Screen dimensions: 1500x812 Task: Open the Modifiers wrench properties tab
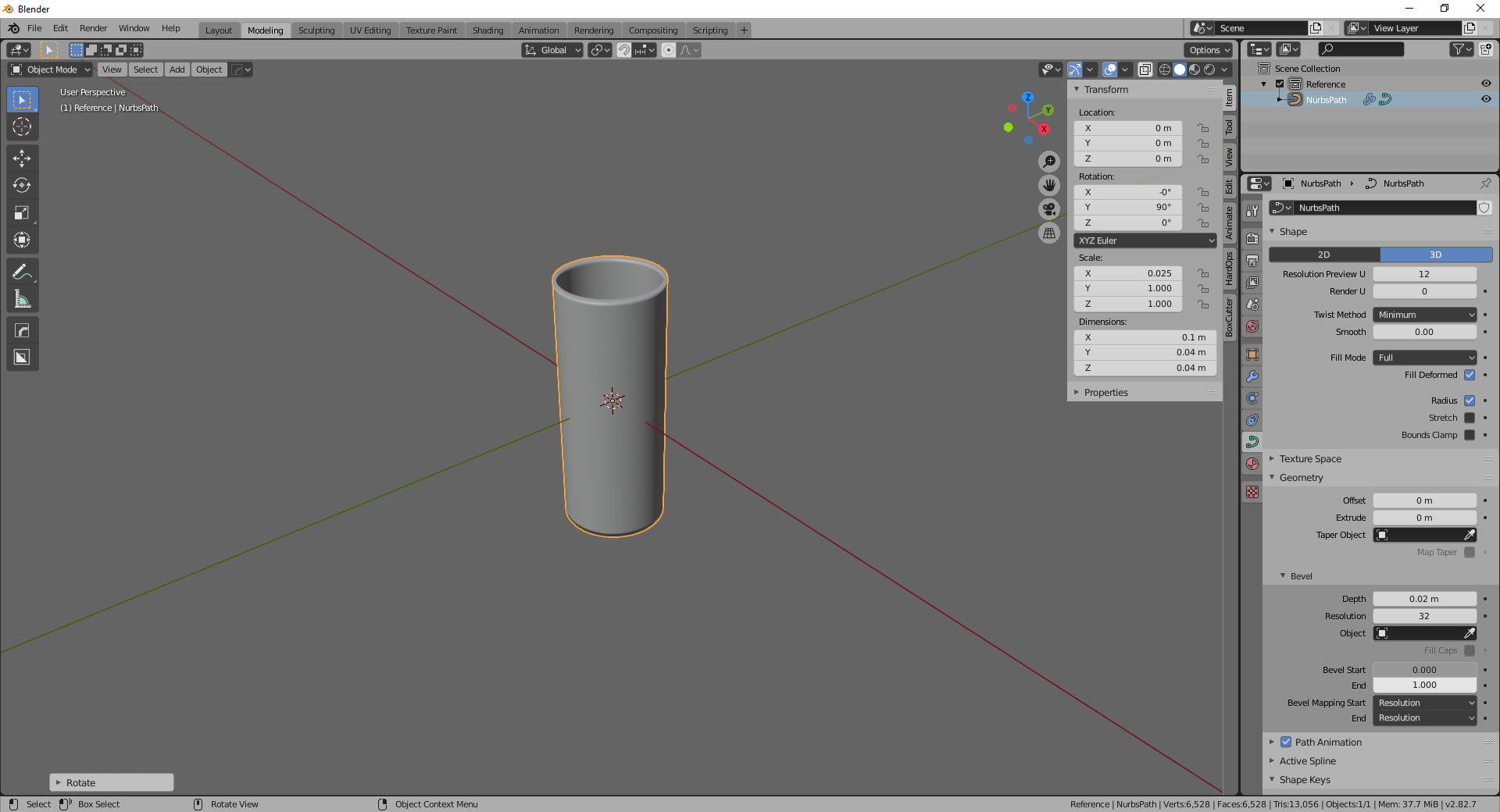coord(1252,376)
